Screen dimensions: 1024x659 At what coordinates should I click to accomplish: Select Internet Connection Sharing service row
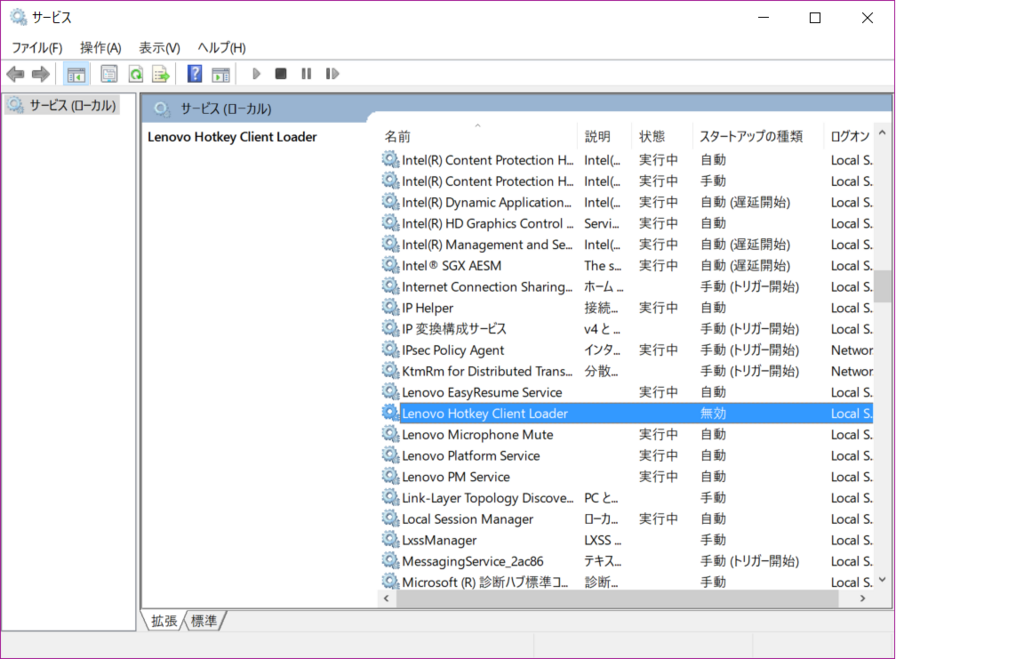[627, 286]
